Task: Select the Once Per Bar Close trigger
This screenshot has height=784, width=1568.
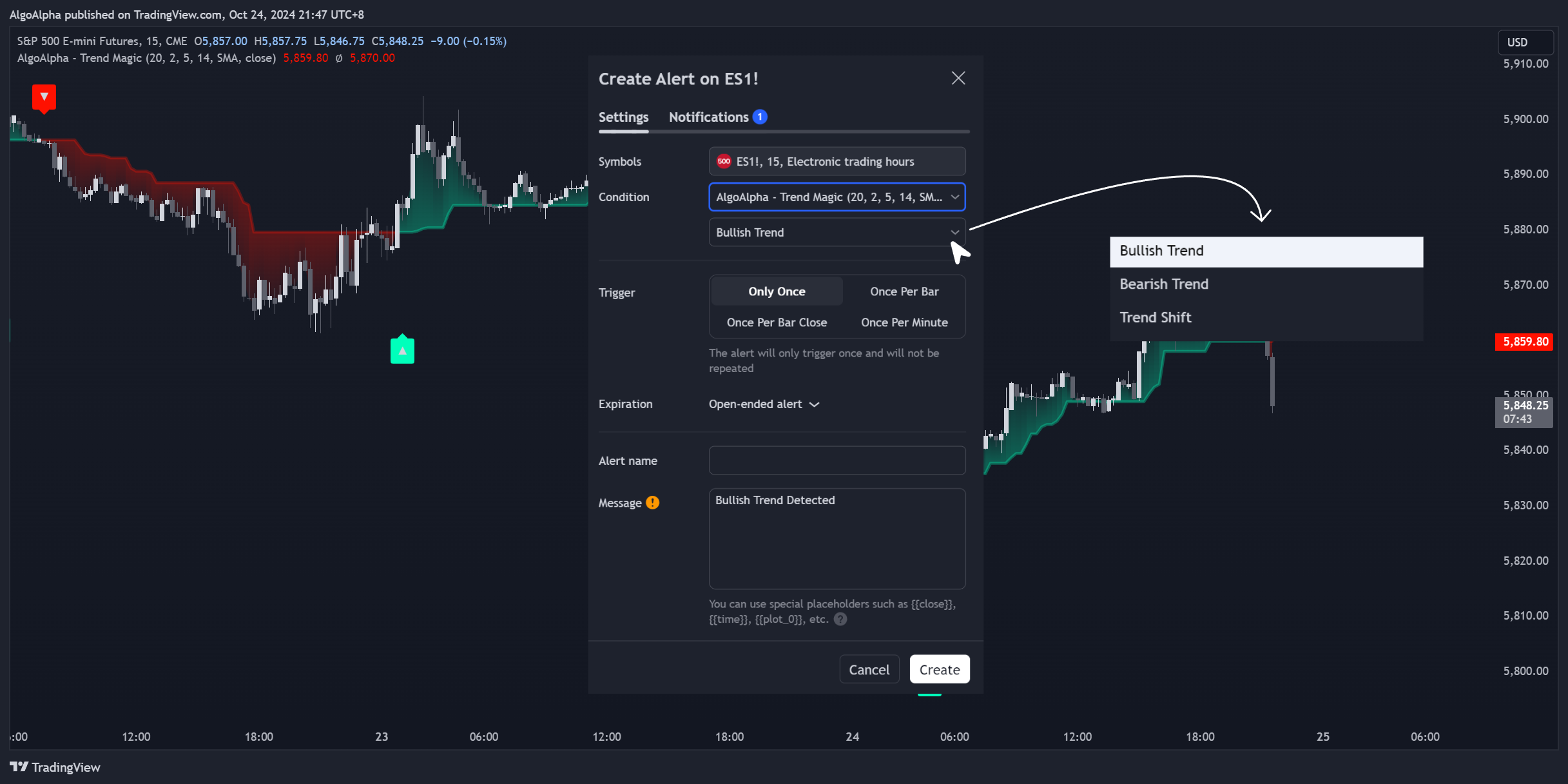Action: click(777, 322)
